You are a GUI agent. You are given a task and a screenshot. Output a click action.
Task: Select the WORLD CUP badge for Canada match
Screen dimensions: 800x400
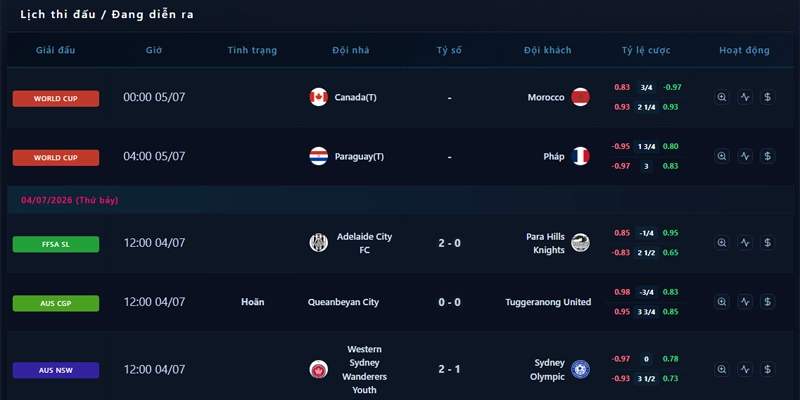pos(56,98)
